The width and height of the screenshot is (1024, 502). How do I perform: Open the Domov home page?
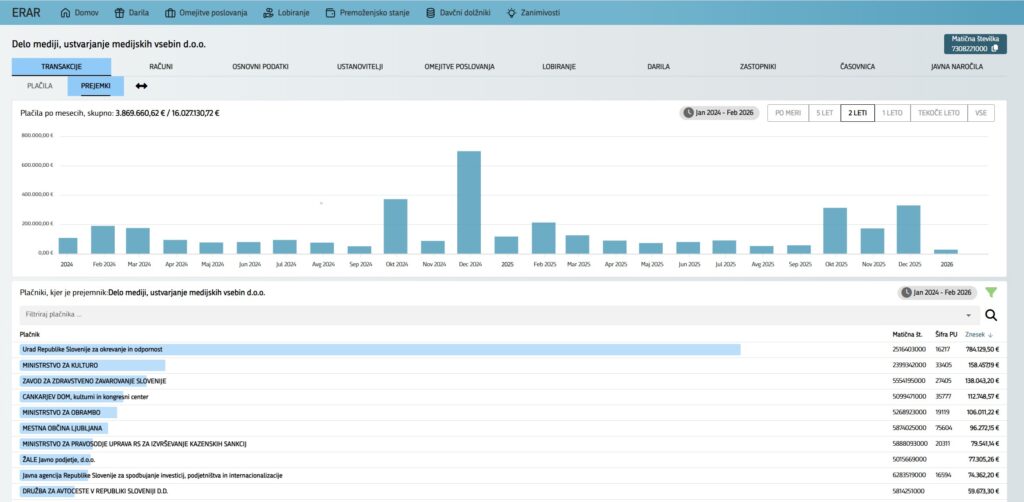tap(80, 13)
